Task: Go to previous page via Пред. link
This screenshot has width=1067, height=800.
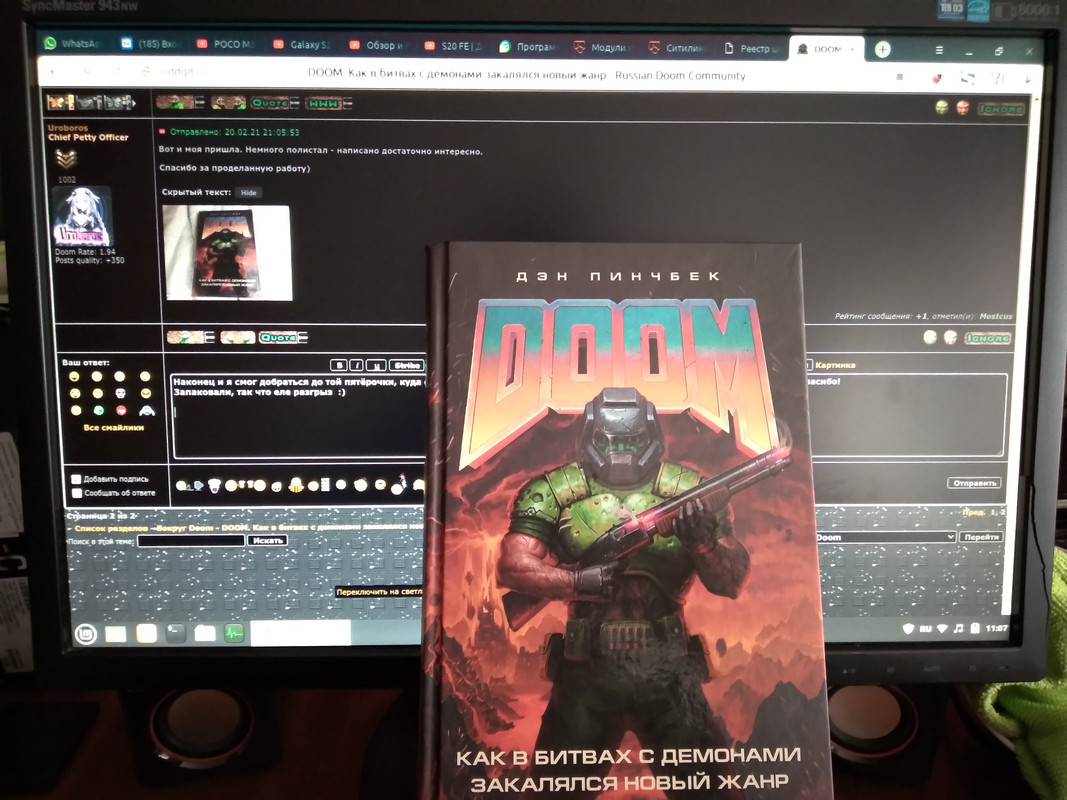Action: tap(974, 512)
